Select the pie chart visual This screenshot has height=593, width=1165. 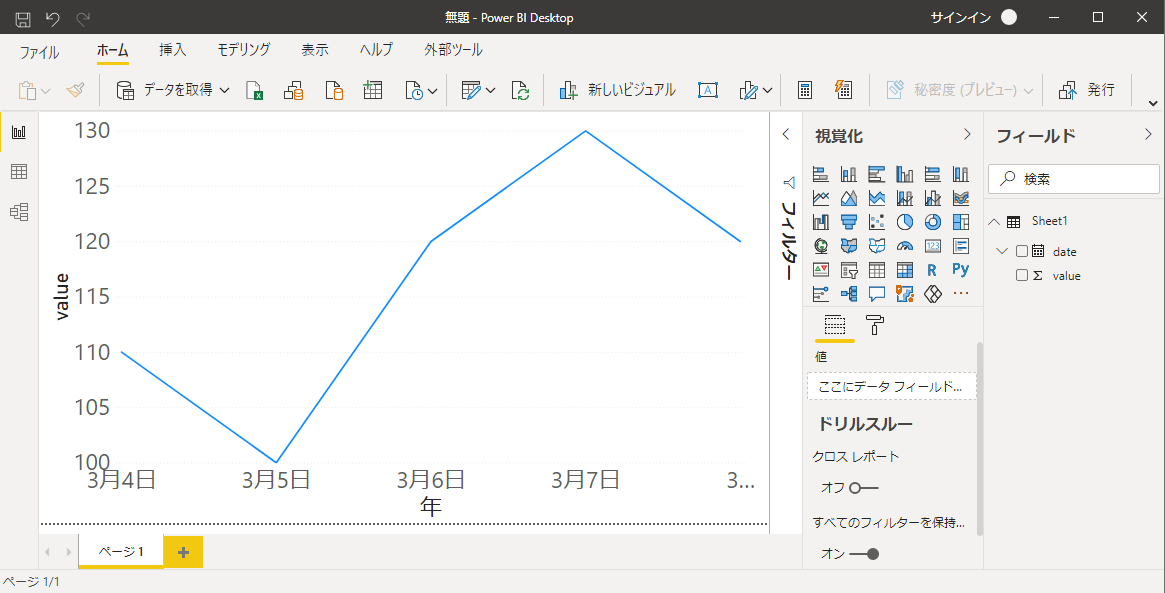(904, 221)
